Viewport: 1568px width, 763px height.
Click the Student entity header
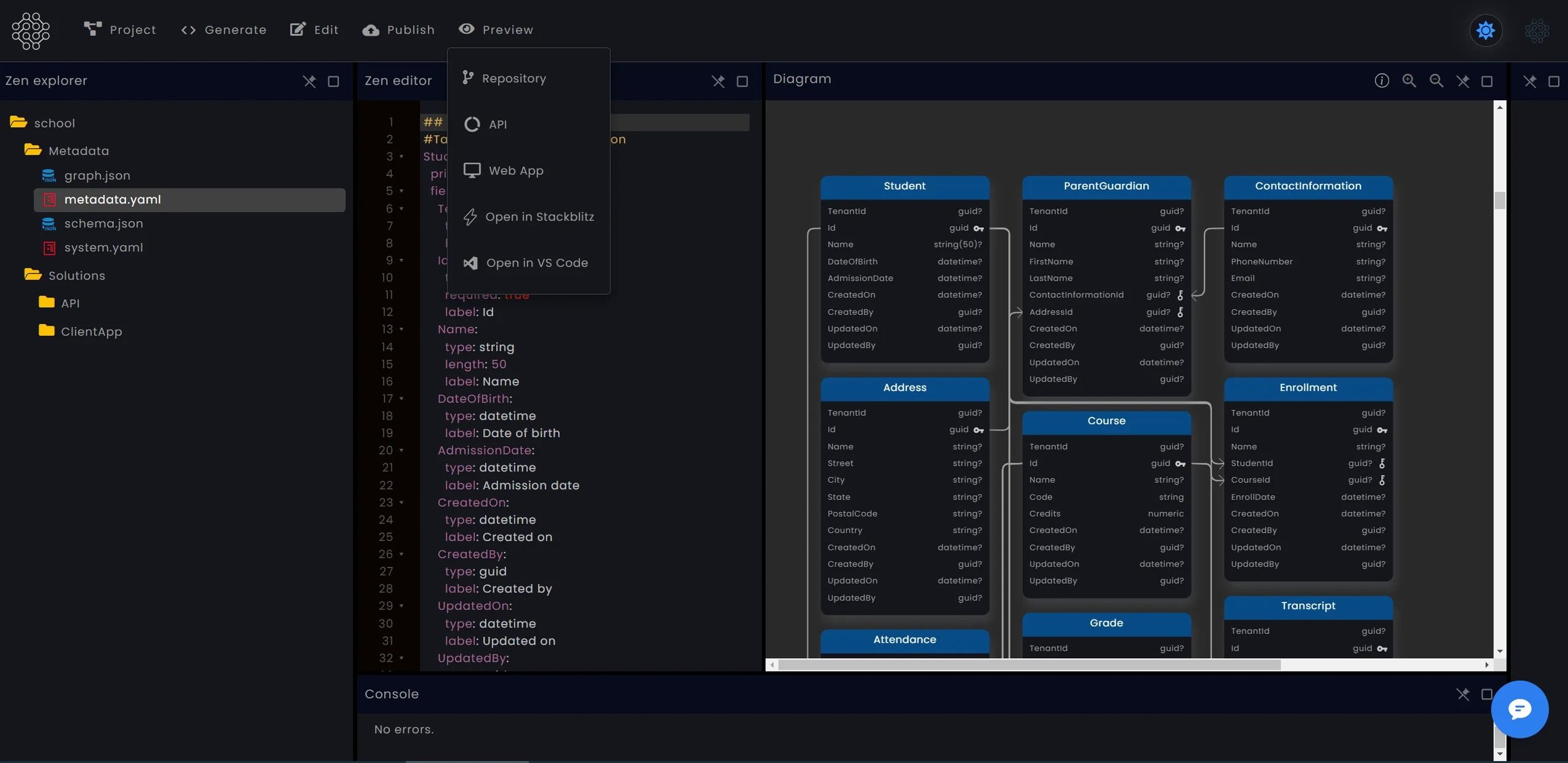pyautogui.click(x=904, y=187)
